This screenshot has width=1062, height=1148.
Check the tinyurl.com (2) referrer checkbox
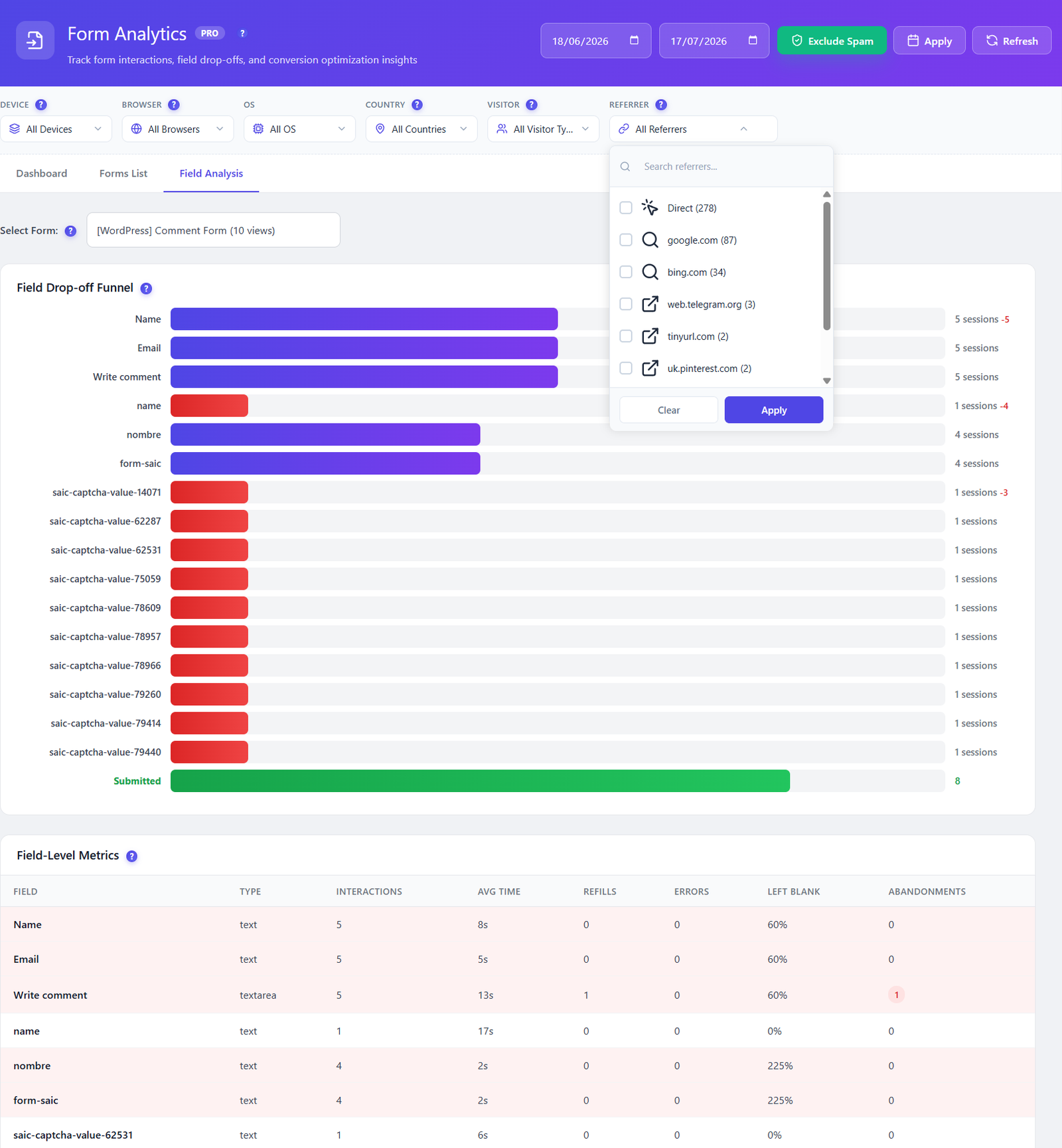626,336
